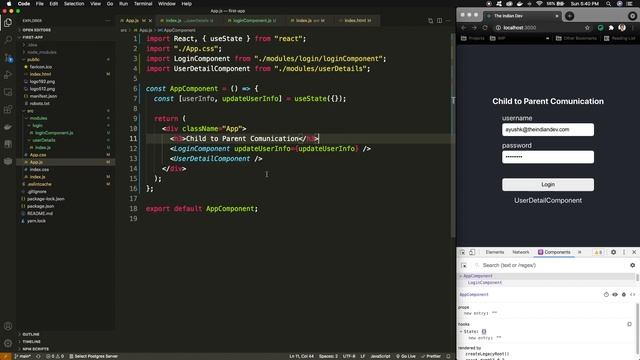Select LoginComponent in React tree
Image resolution: width=640 pixels, height=360 pixels.
[x=484, y=282]
